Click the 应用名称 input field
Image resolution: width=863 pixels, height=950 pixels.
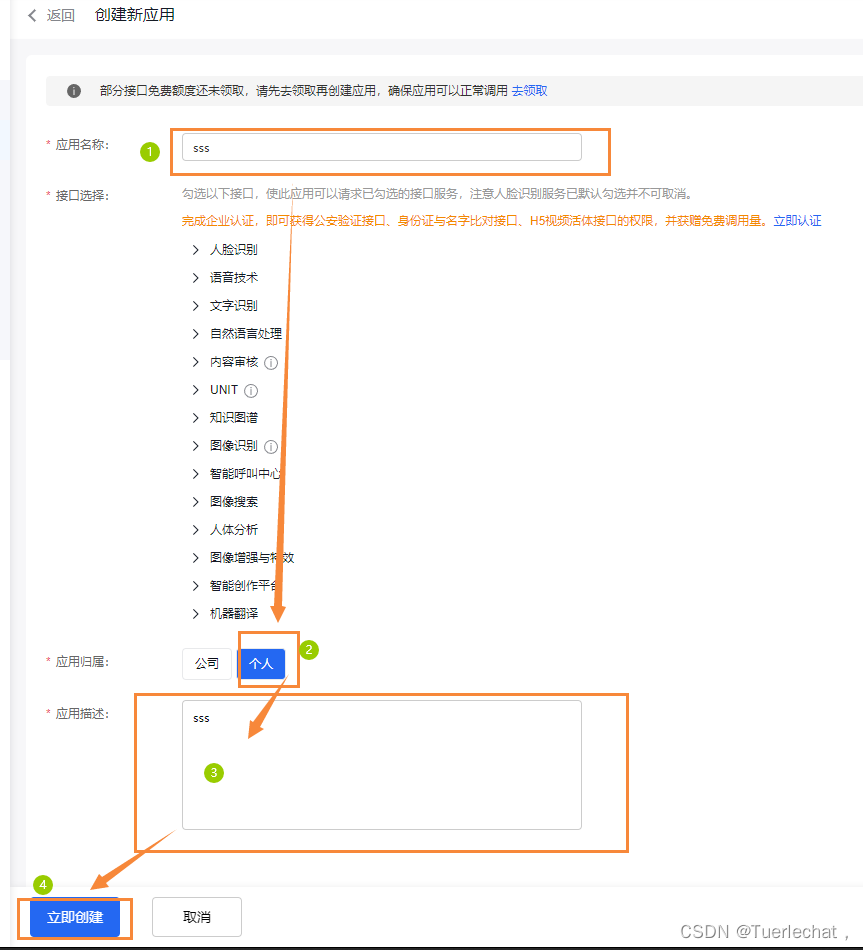click(x=382, y=147)
